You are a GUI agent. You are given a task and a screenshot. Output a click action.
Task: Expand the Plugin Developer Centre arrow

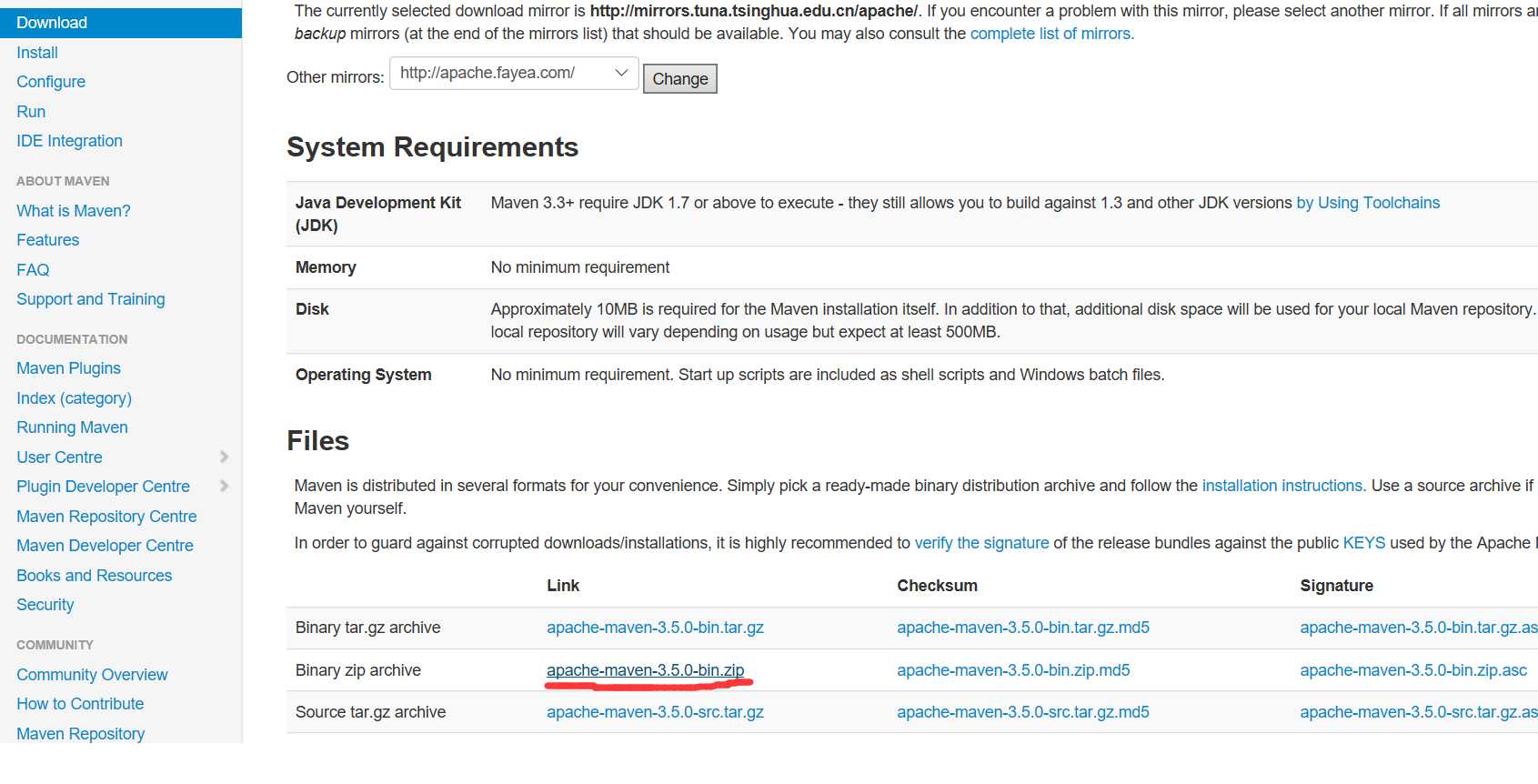224,487
